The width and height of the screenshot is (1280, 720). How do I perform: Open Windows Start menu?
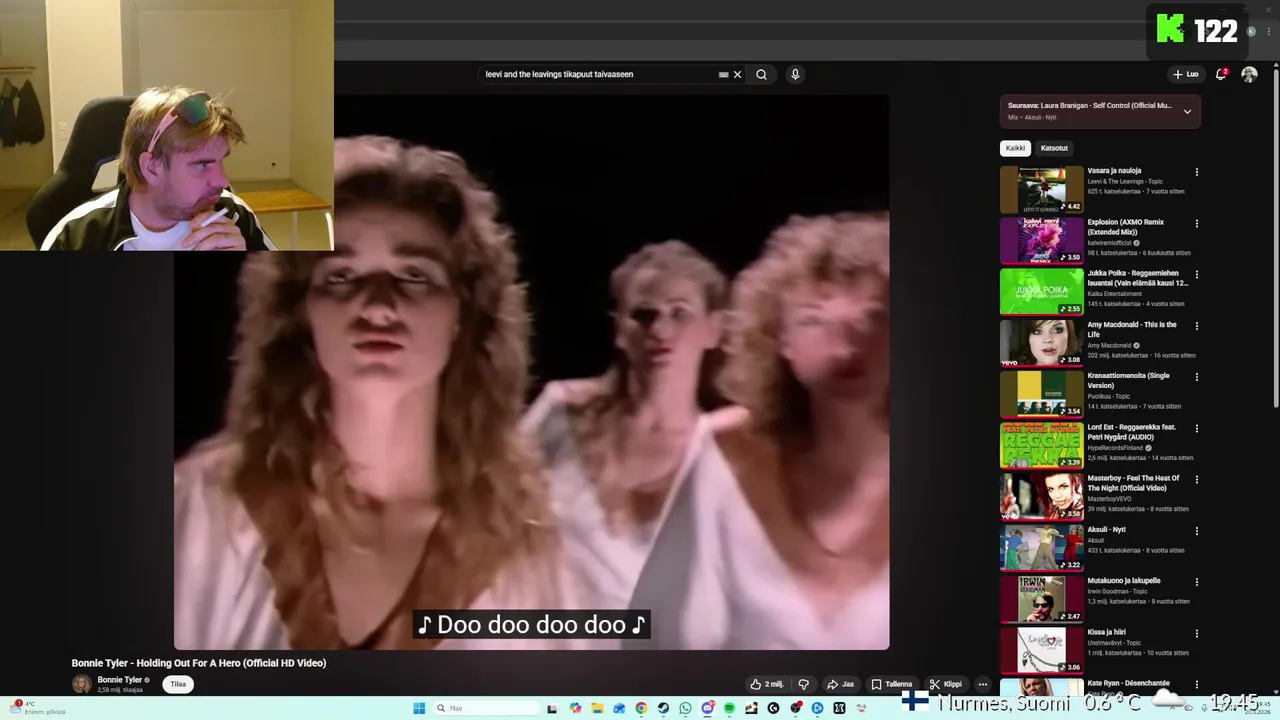419,708
